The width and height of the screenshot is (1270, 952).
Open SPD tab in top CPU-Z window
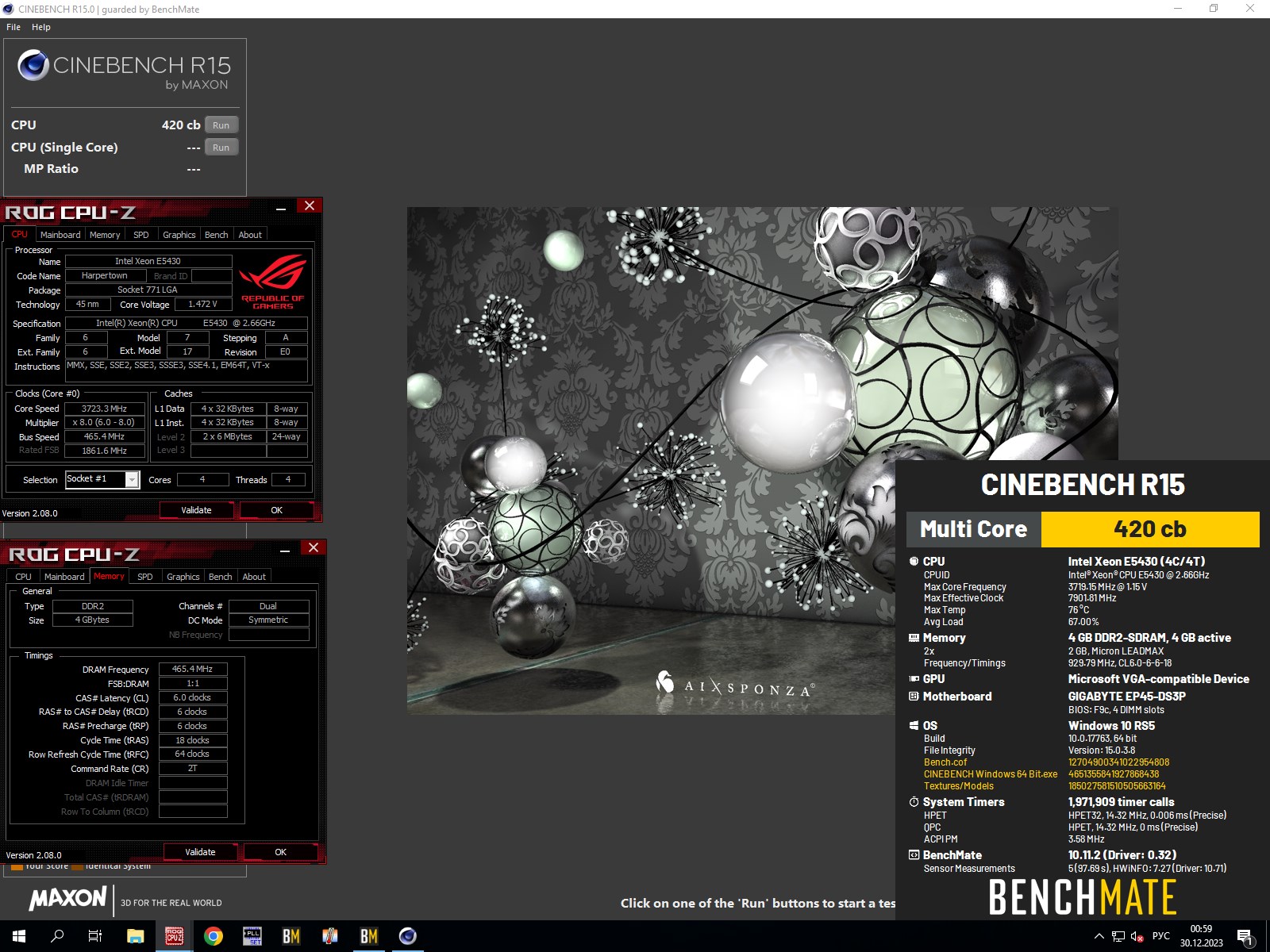[141, 235]
